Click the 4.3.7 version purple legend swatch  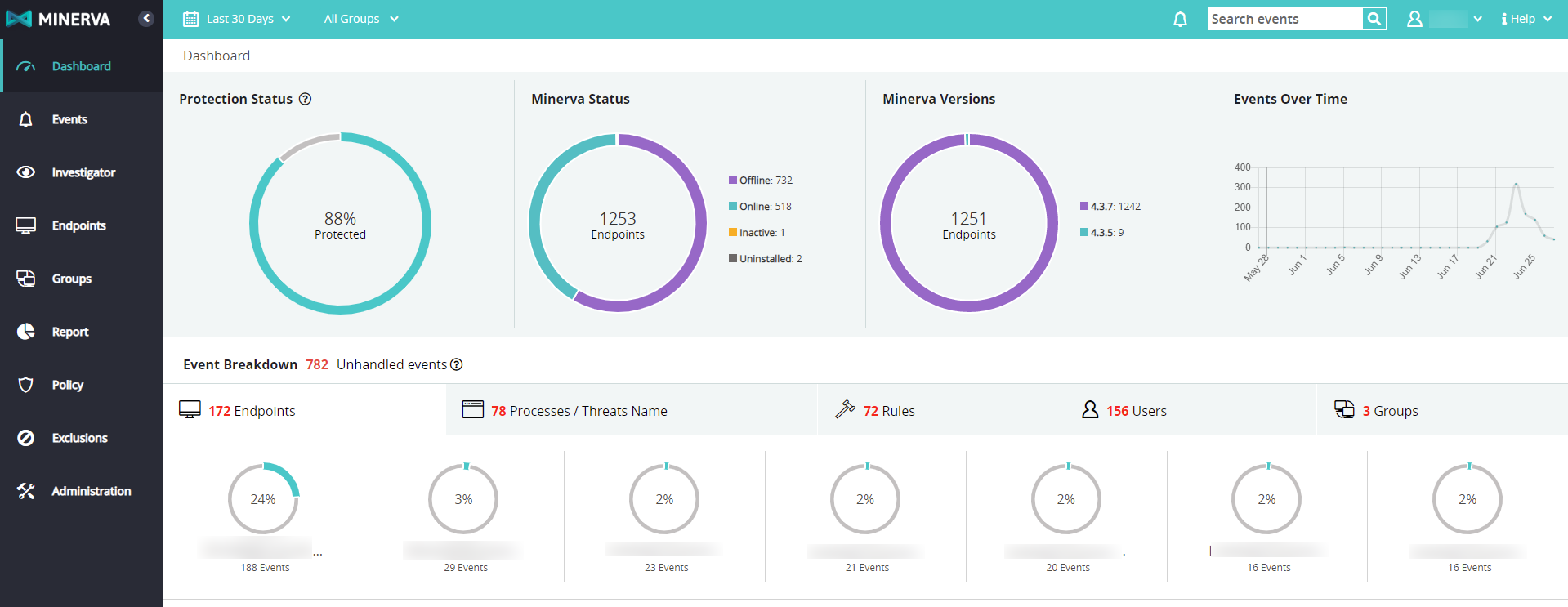point(1084,207)
